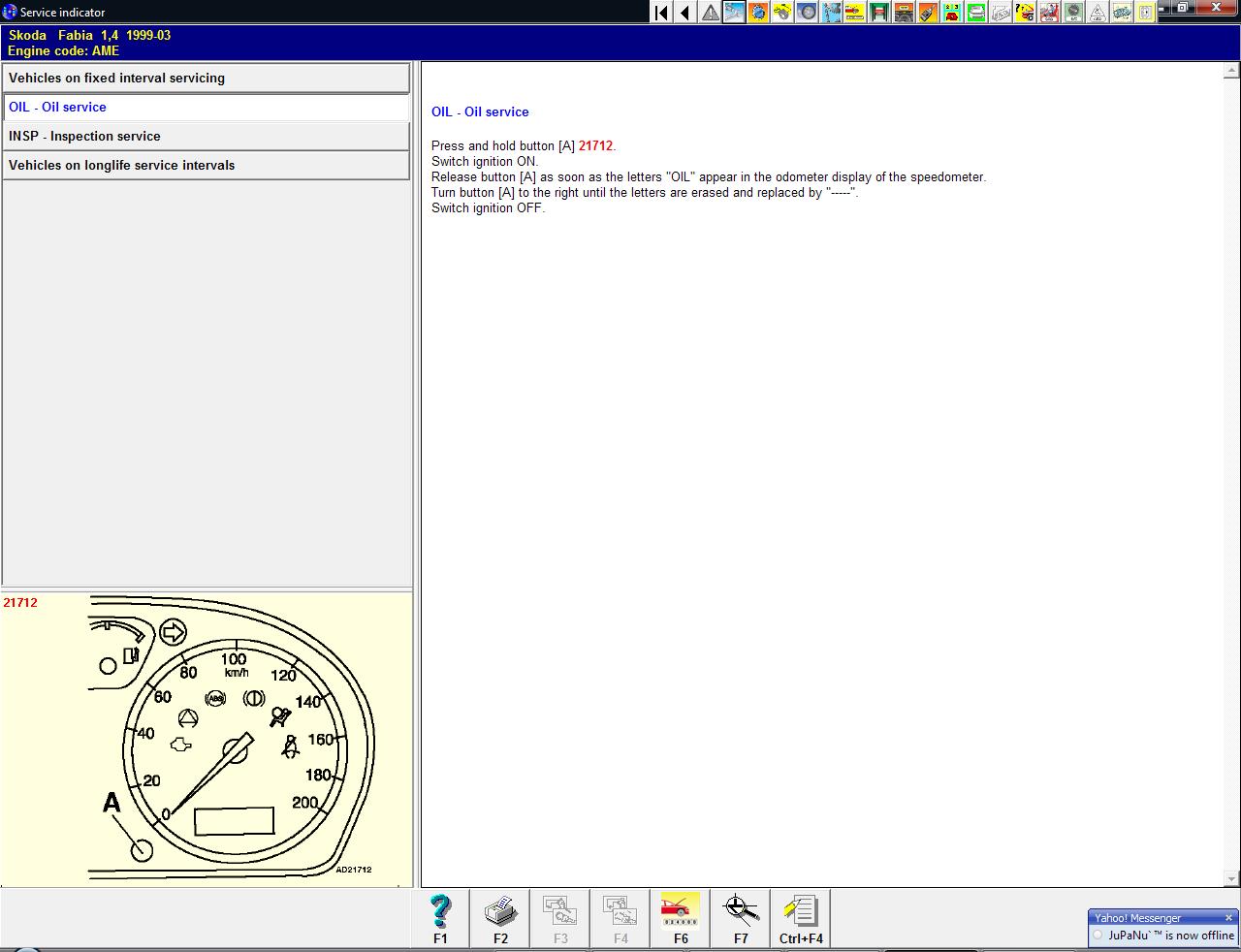Click the 'Skoda Fabia 1,4 1999-03' vehicle text
This screenshot has height=952, width=1241.
coord(89,36)
